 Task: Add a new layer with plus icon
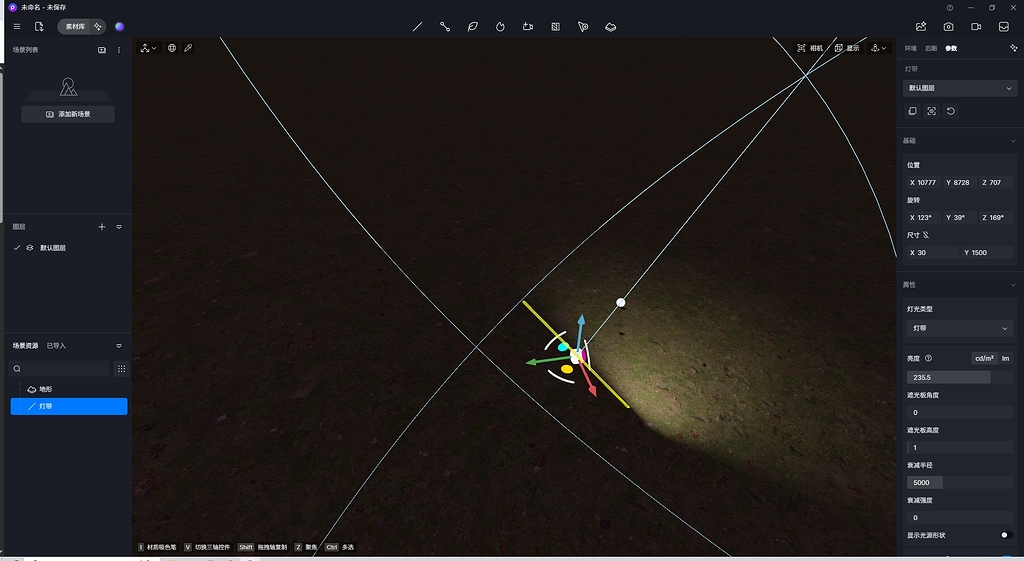tap(102, 227)
